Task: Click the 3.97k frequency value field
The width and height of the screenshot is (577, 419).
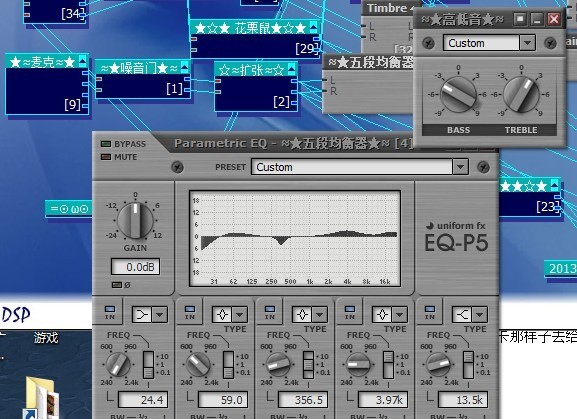Action: (x=383, y=400)
